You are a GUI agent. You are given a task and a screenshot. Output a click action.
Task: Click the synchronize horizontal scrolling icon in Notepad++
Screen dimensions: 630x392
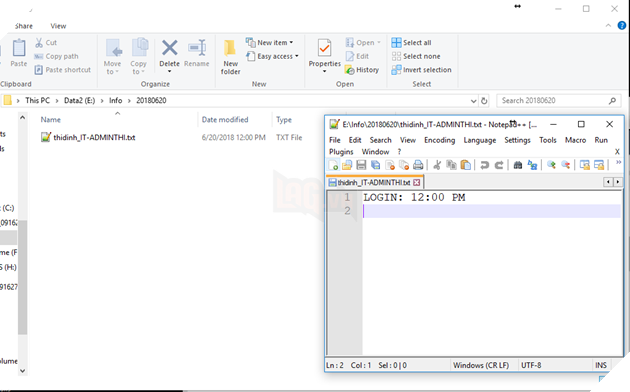(599, 165)
